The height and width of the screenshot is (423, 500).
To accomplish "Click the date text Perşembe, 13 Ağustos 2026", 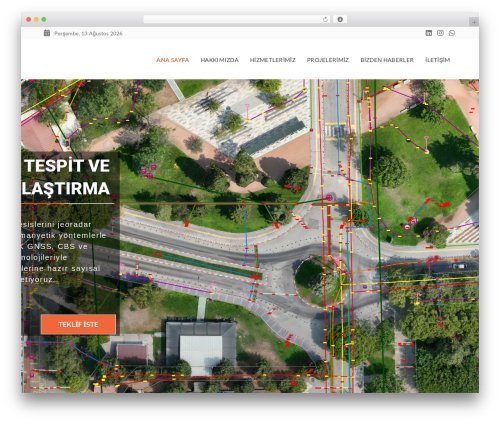I will click(x=88, y=34).
